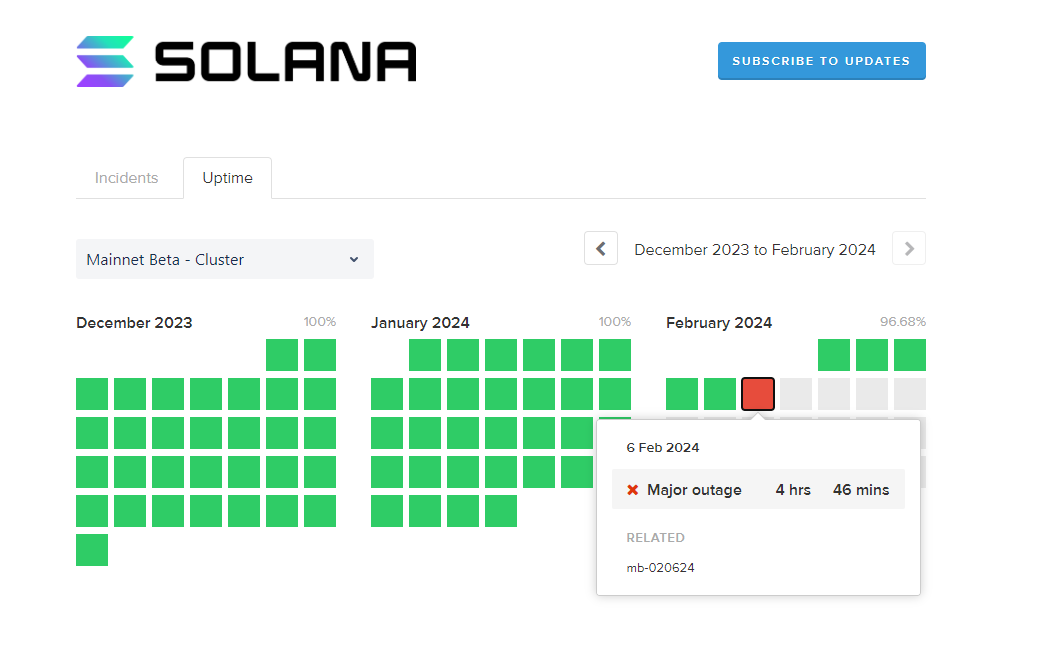
Task: Go to previous date range arrow
Action: 601,249
